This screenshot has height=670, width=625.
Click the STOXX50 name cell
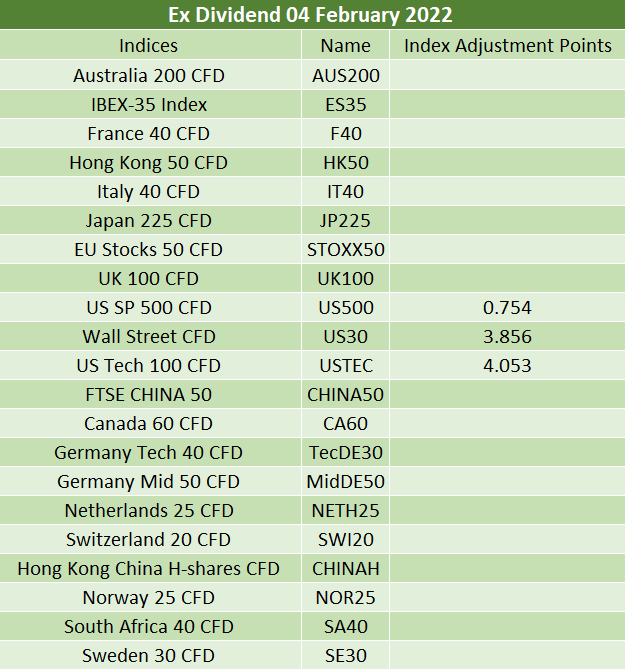346,250
